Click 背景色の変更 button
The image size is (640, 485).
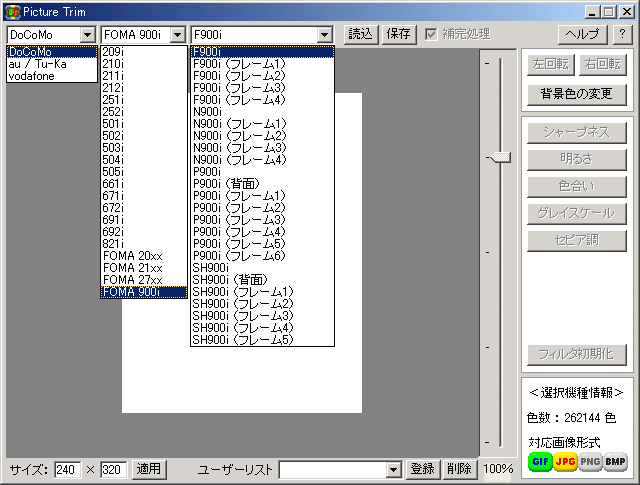[576, 94]
